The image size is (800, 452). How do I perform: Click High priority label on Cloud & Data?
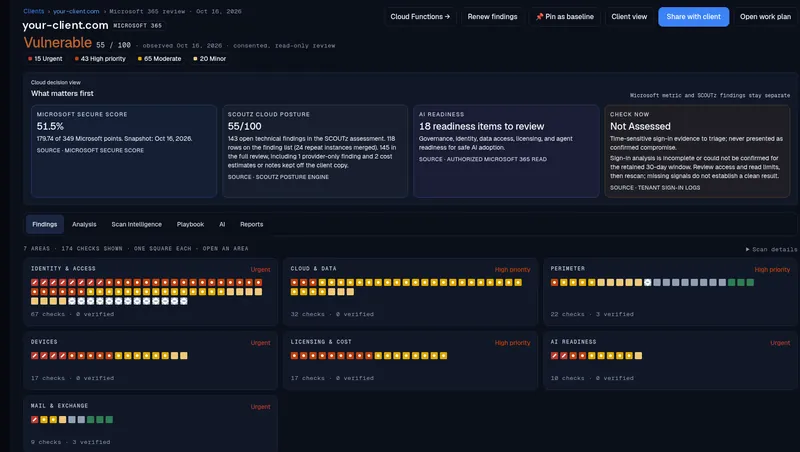coord(512,269)
